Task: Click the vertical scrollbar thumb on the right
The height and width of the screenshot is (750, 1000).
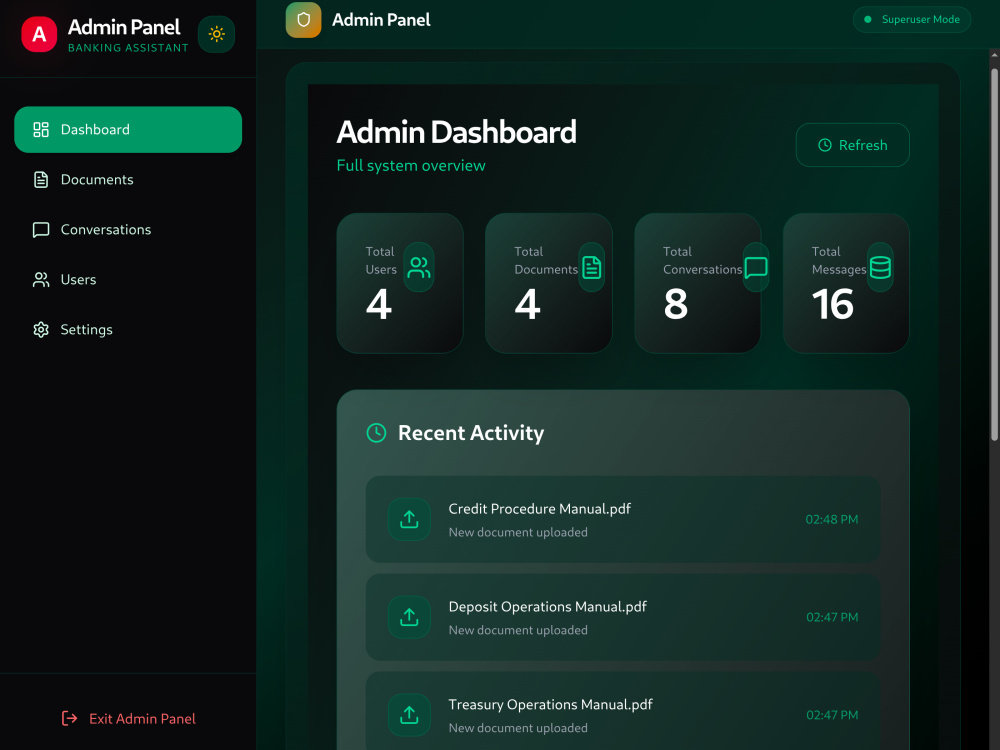Action: 994,255
